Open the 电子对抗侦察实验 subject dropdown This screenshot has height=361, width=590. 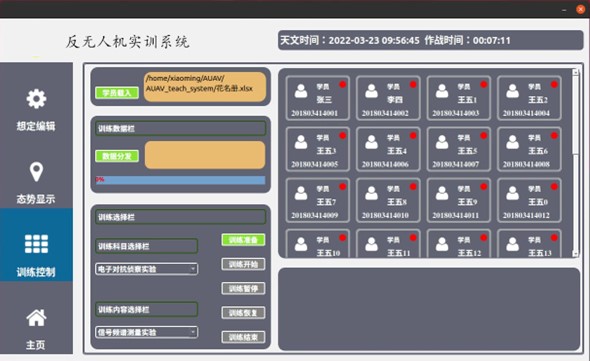tap(146, 269)
